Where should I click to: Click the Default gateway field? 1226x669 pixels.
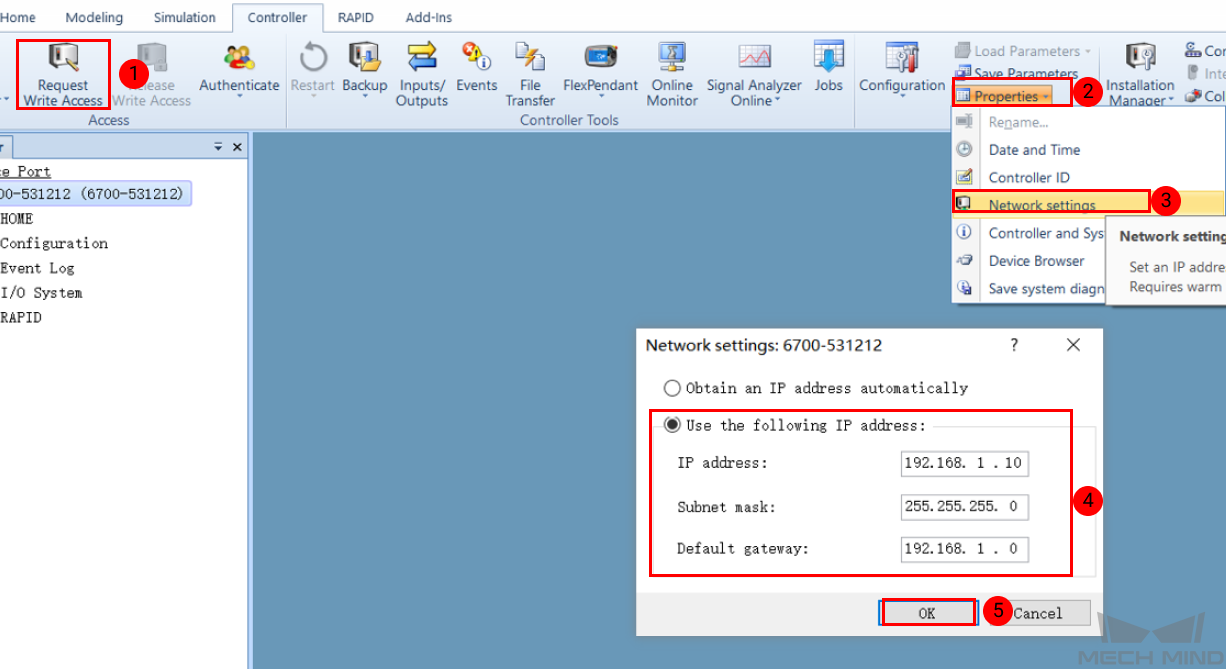coord(964,548)
